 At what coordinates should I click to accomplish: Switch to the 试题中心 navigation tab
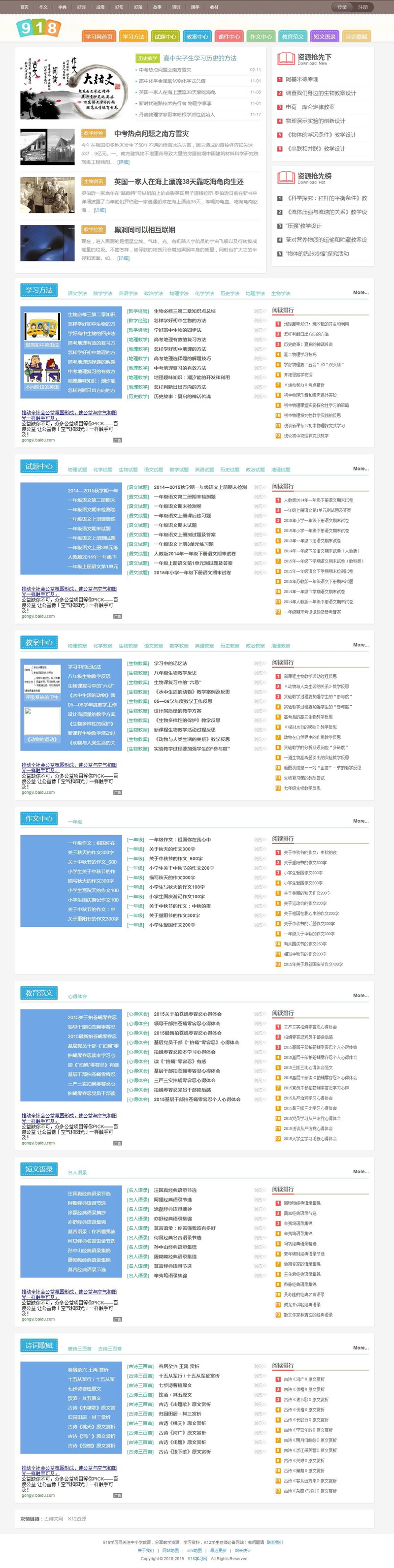click(x=165, y=36)
